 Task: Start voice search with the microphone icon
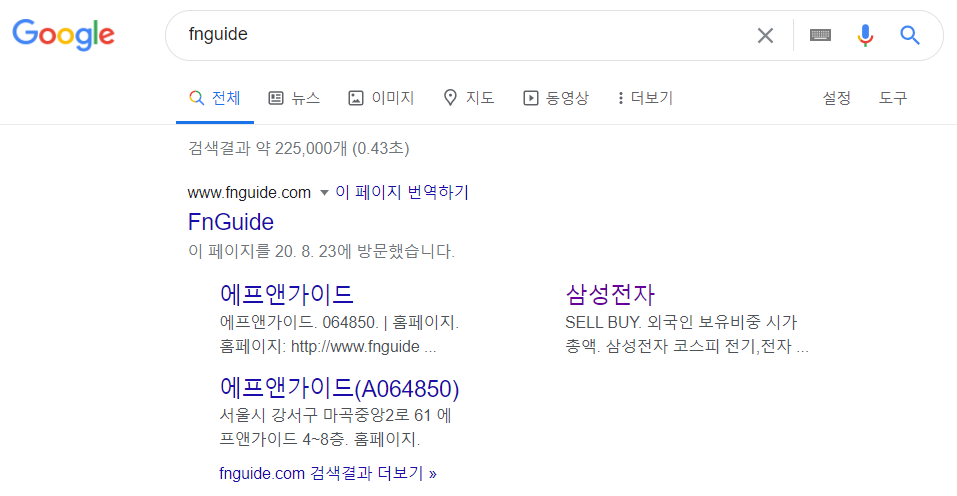(865, 35)
